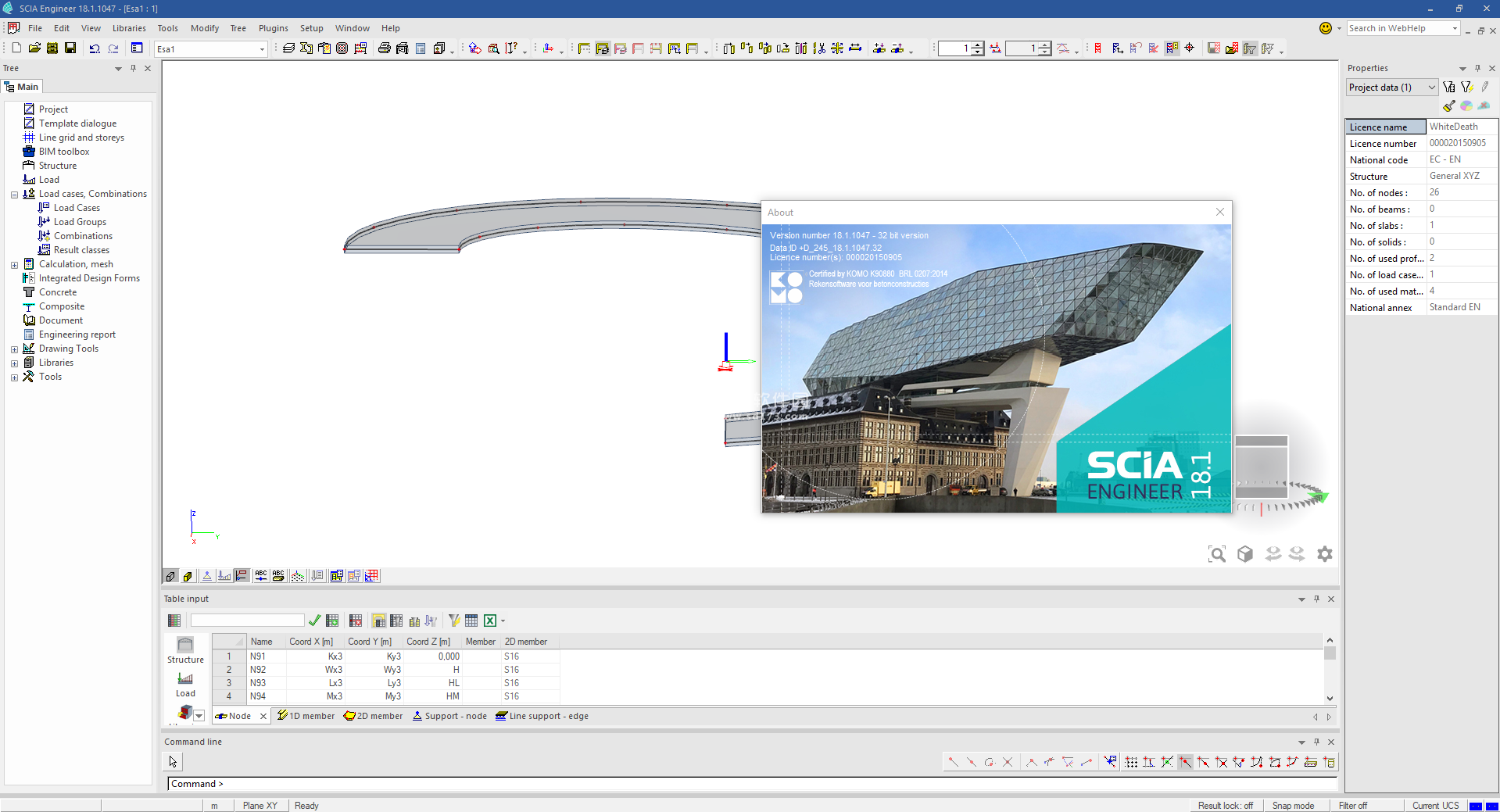
Task: Toggle surface rendering view button
Action: pyautogui.click(x=170, y=576)
